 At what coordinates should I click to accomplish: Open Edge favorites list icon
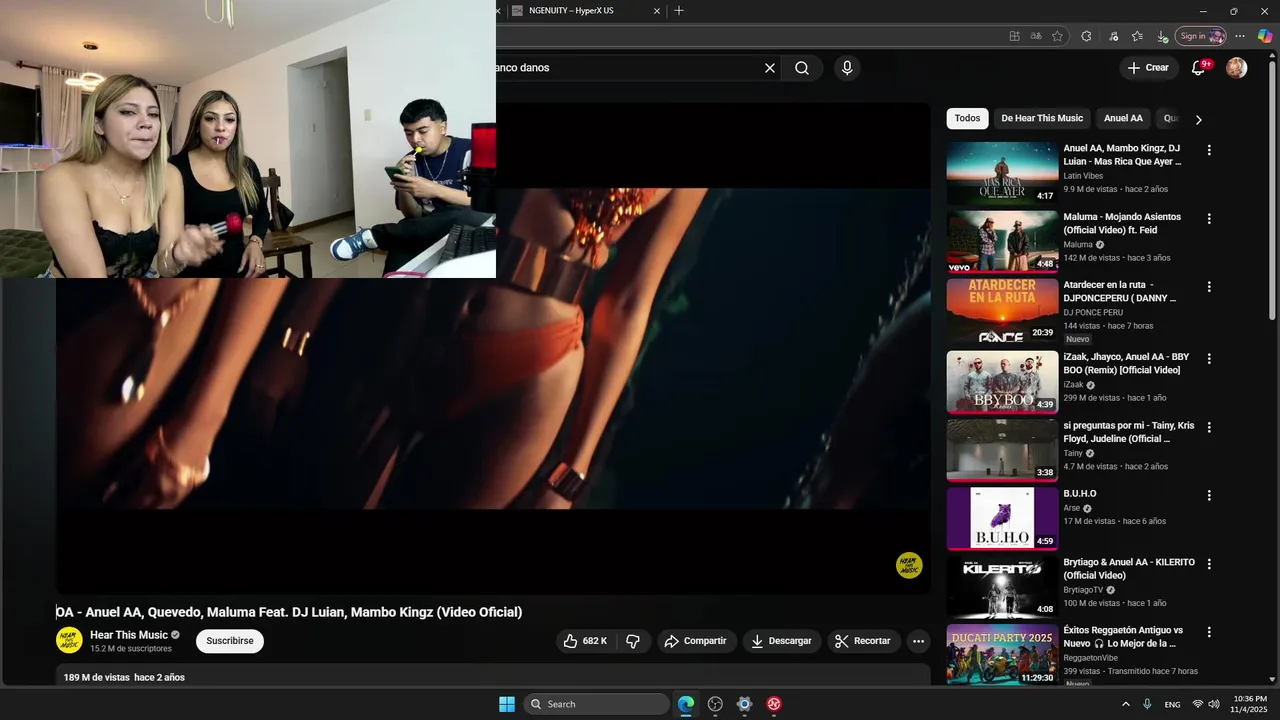coord(1137,36)
